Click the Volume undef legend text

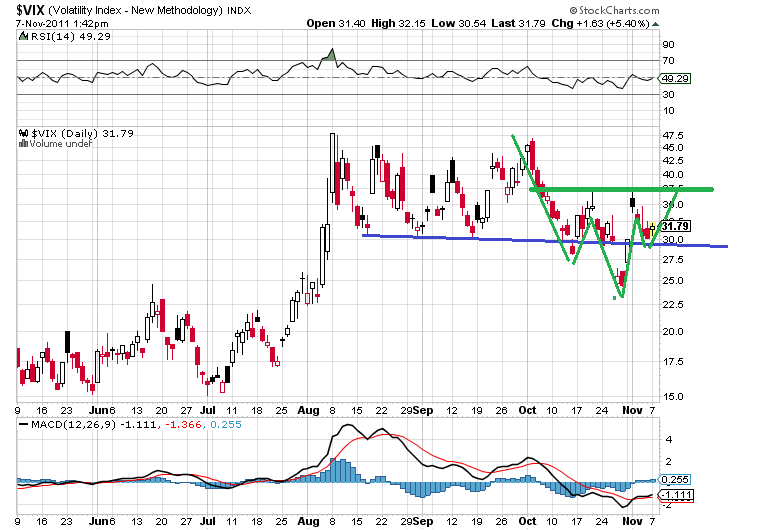(61, 144)
